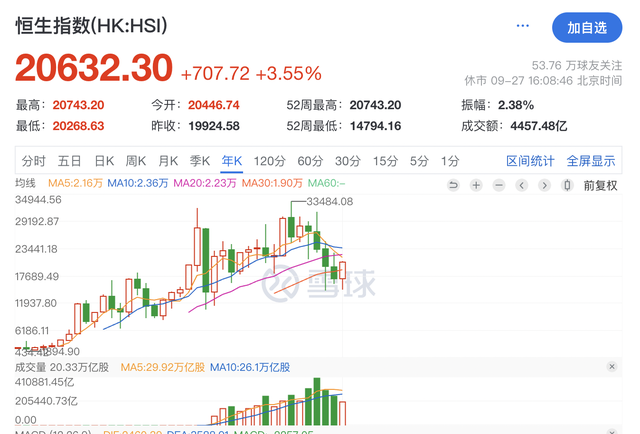Click the latest red candlestick on chart

click(342, 271)
